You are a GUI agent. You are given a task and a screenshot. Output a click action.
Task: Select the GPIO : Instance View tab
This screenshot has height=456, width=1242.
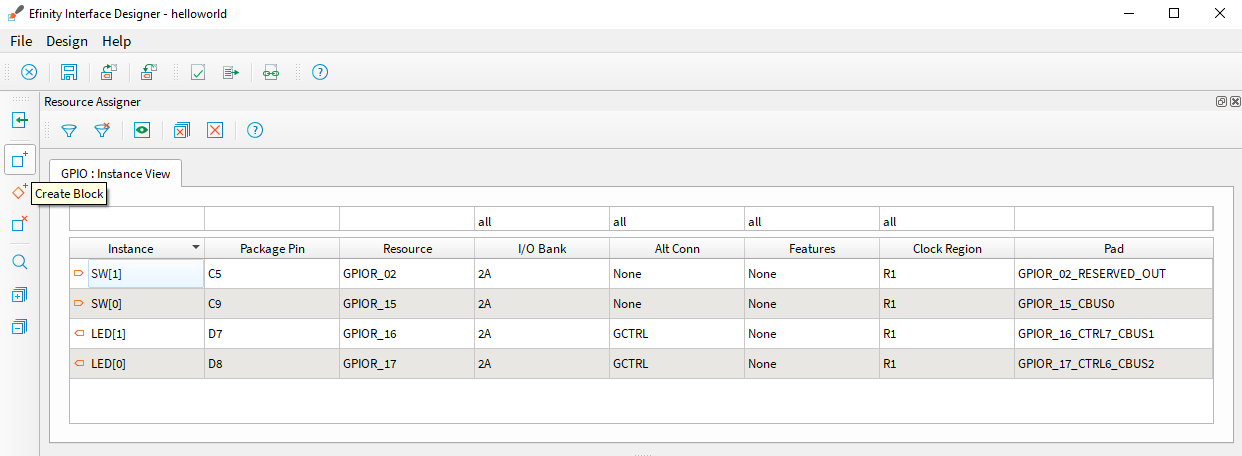116,173
